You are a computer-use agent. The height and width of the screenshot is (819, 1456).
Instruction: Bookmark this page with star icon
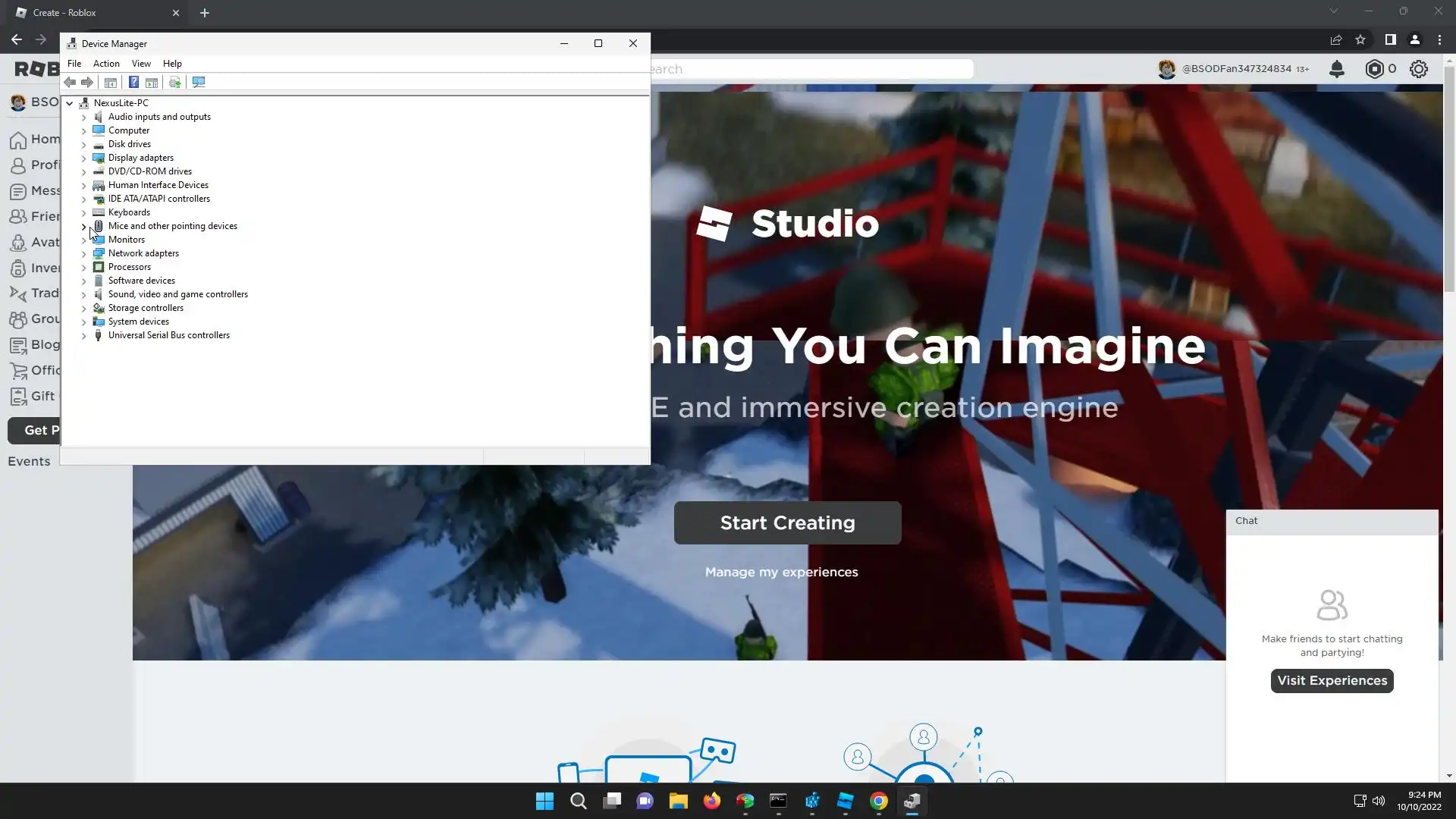click(x=1360, y=39)
